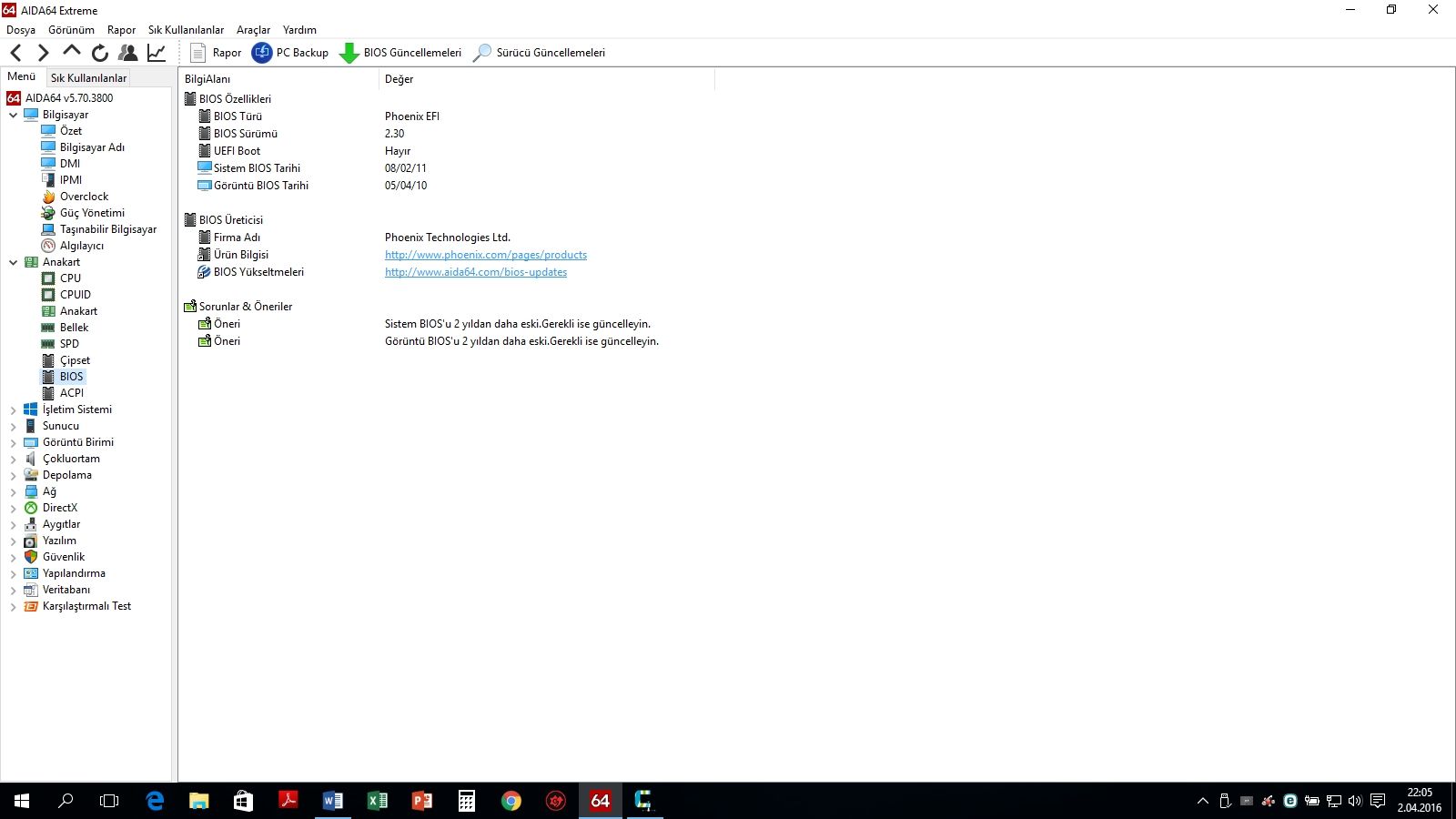This screenshot has height=819, width=1456.
Task: Select the Çipset icon item
Action: pyautogui.click(x=48, y=360)
